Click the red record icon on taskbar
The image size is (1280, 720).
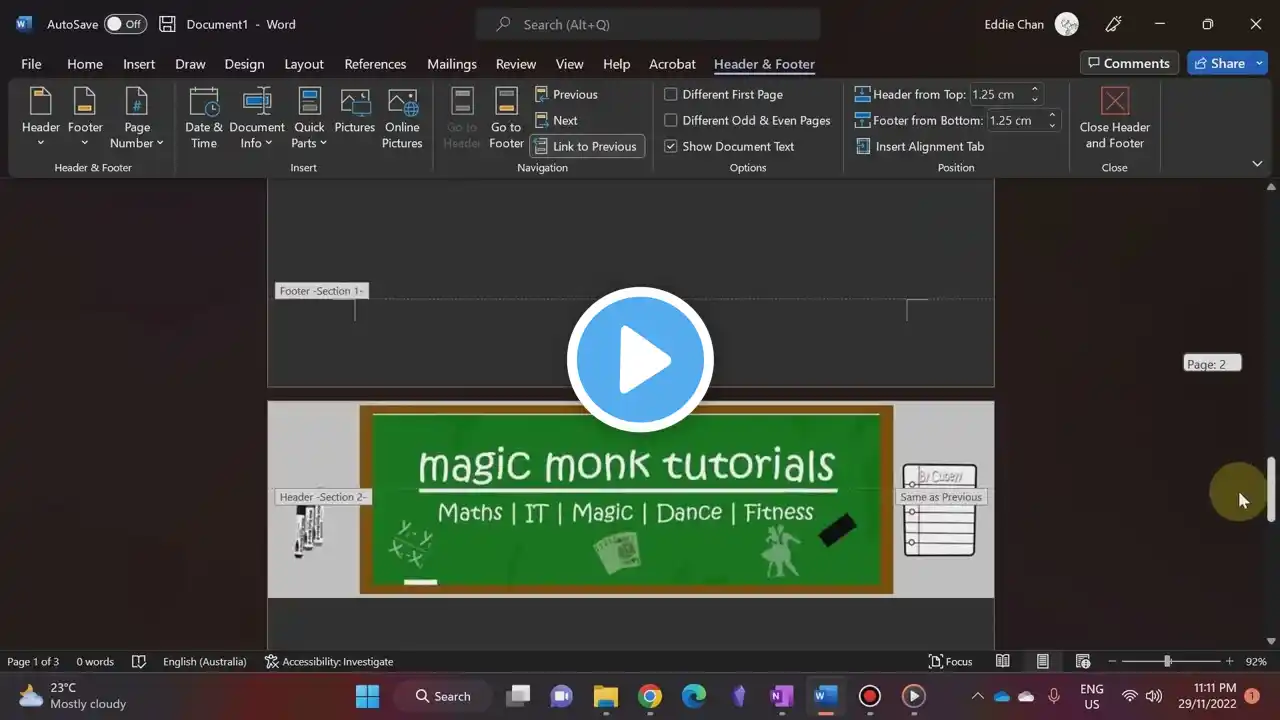(870, 696)
